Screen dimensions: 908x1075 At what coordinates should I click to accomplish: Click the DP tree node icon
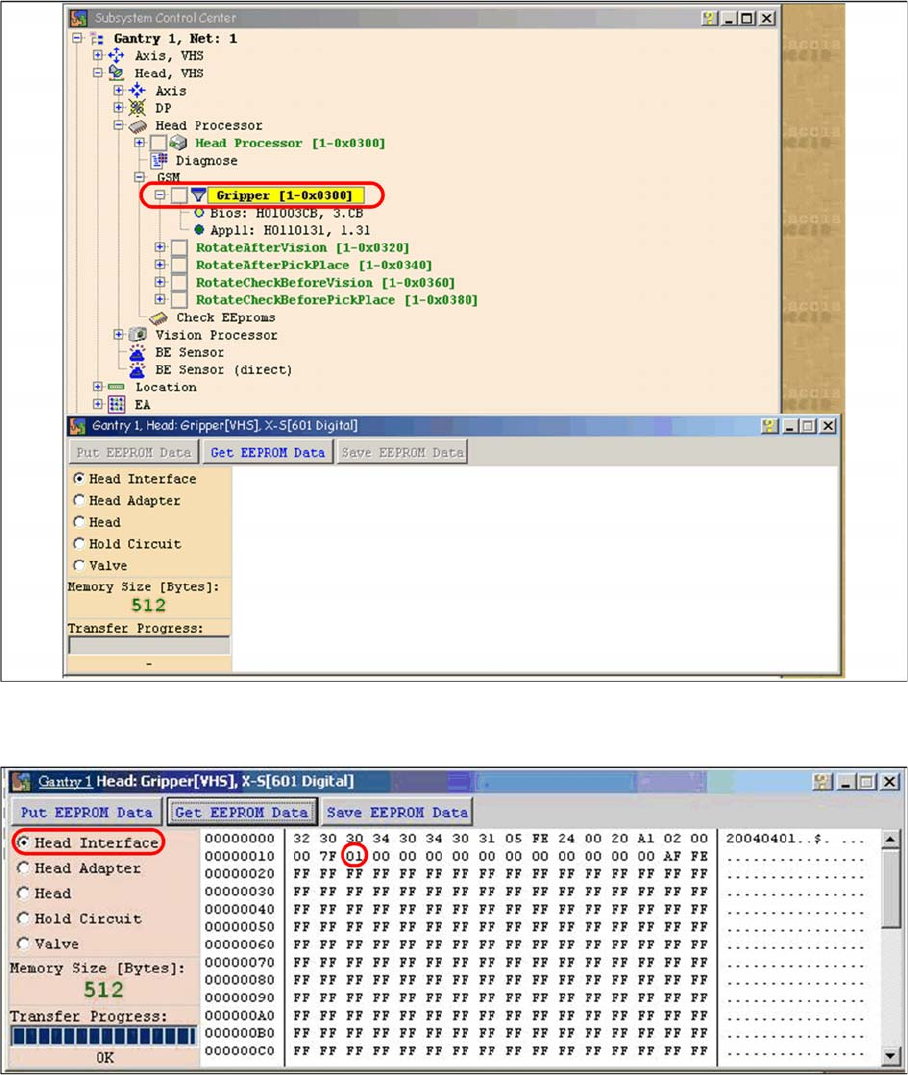coord(137,108)
